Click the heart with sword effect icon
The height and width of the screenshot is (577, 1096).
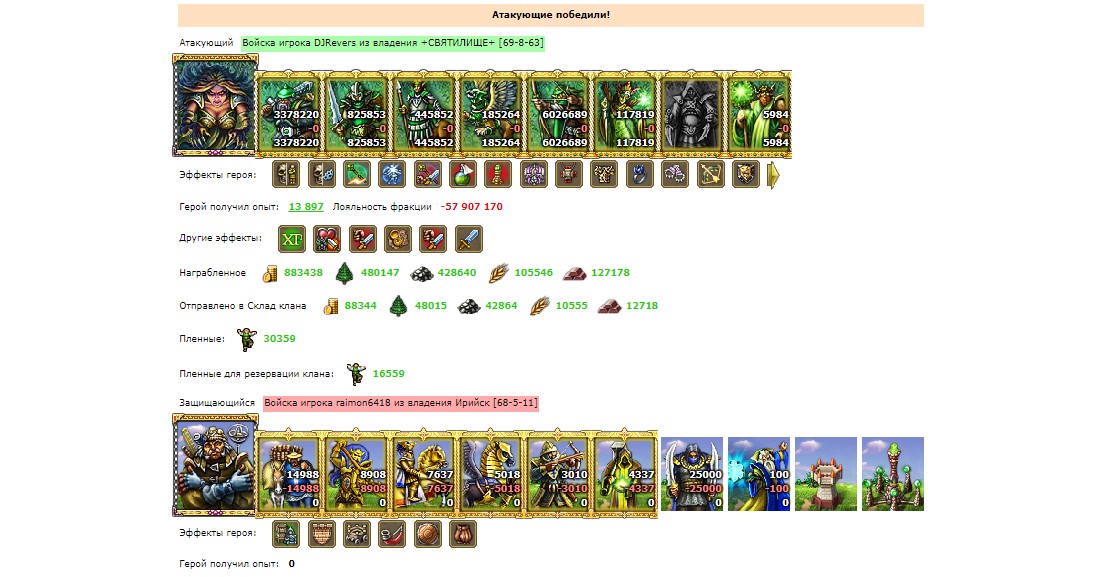[x=326, y=239]
